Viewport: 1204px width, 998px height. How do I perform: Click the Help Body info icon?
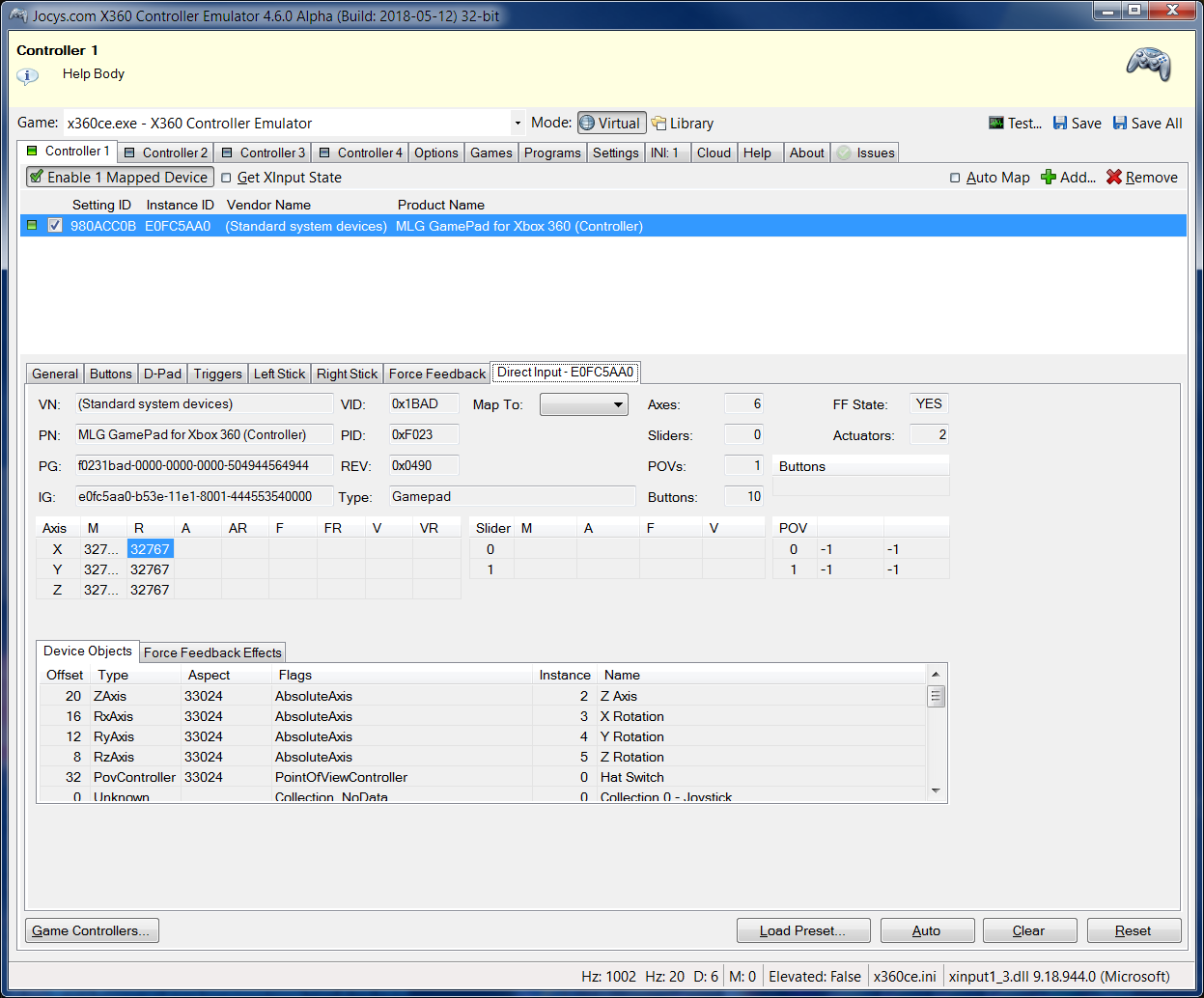pyautogui.click(x=28, y=76)
